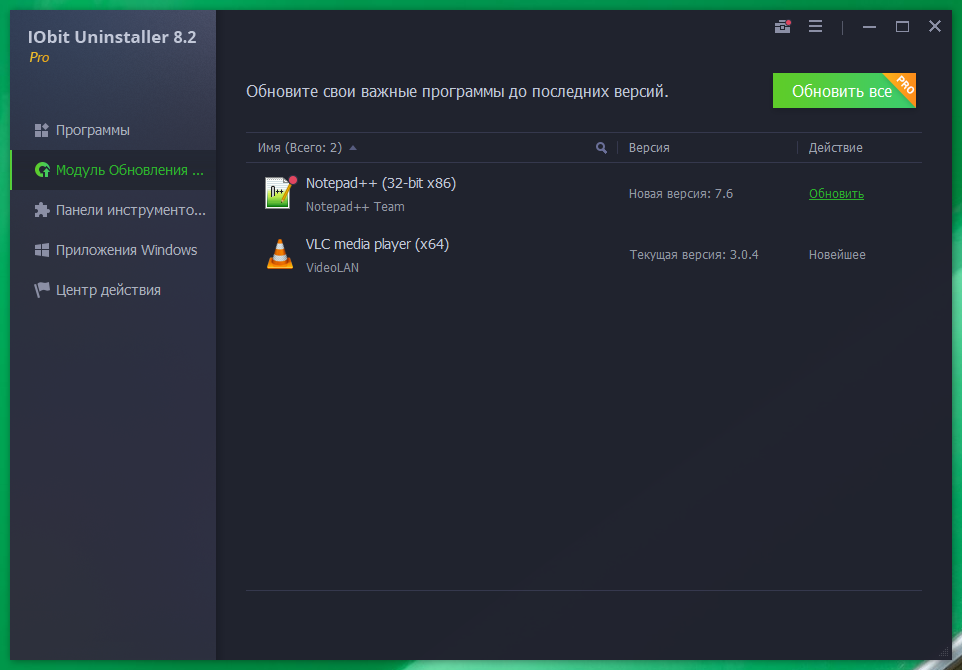Go to Приложения Windows
Image resolution: width=962 pixels, height=670 pixels.
click(113, 250)
